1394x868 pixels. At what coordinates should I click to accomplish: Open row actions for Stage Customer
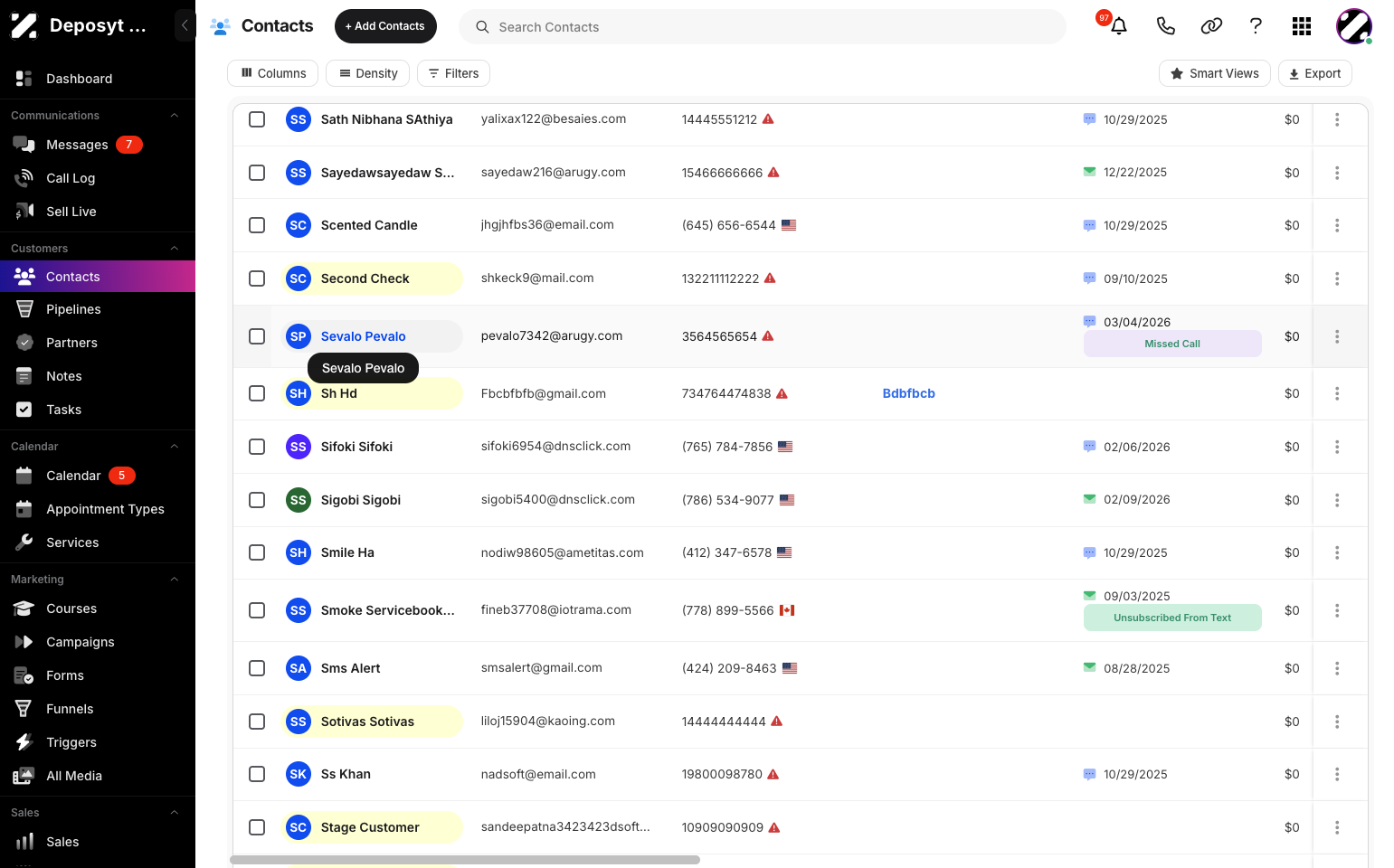tap(1337, 827)
